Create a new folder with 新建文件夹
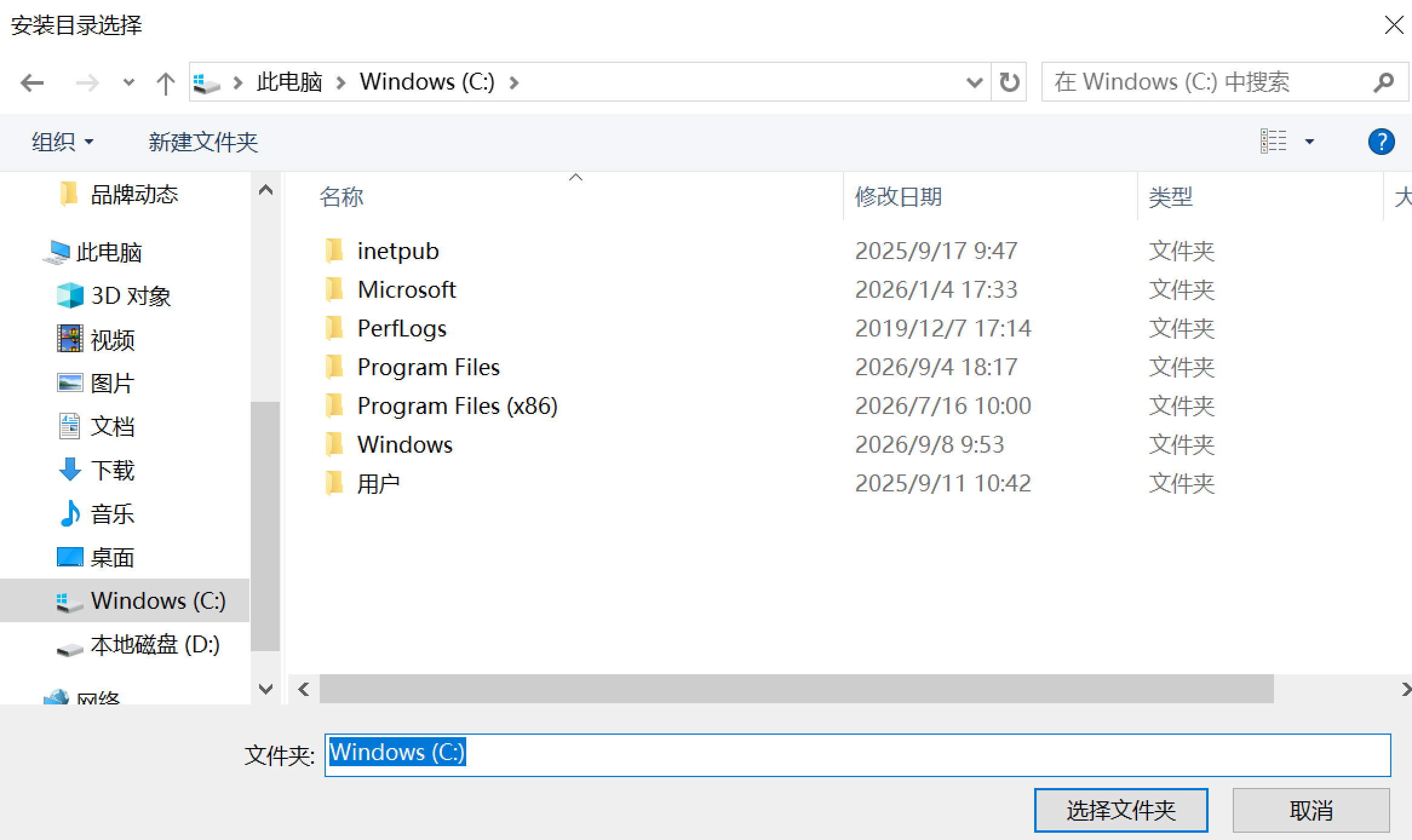This screenshot has height=840, width=1412. pyautogui.click(x=203, y=142)
